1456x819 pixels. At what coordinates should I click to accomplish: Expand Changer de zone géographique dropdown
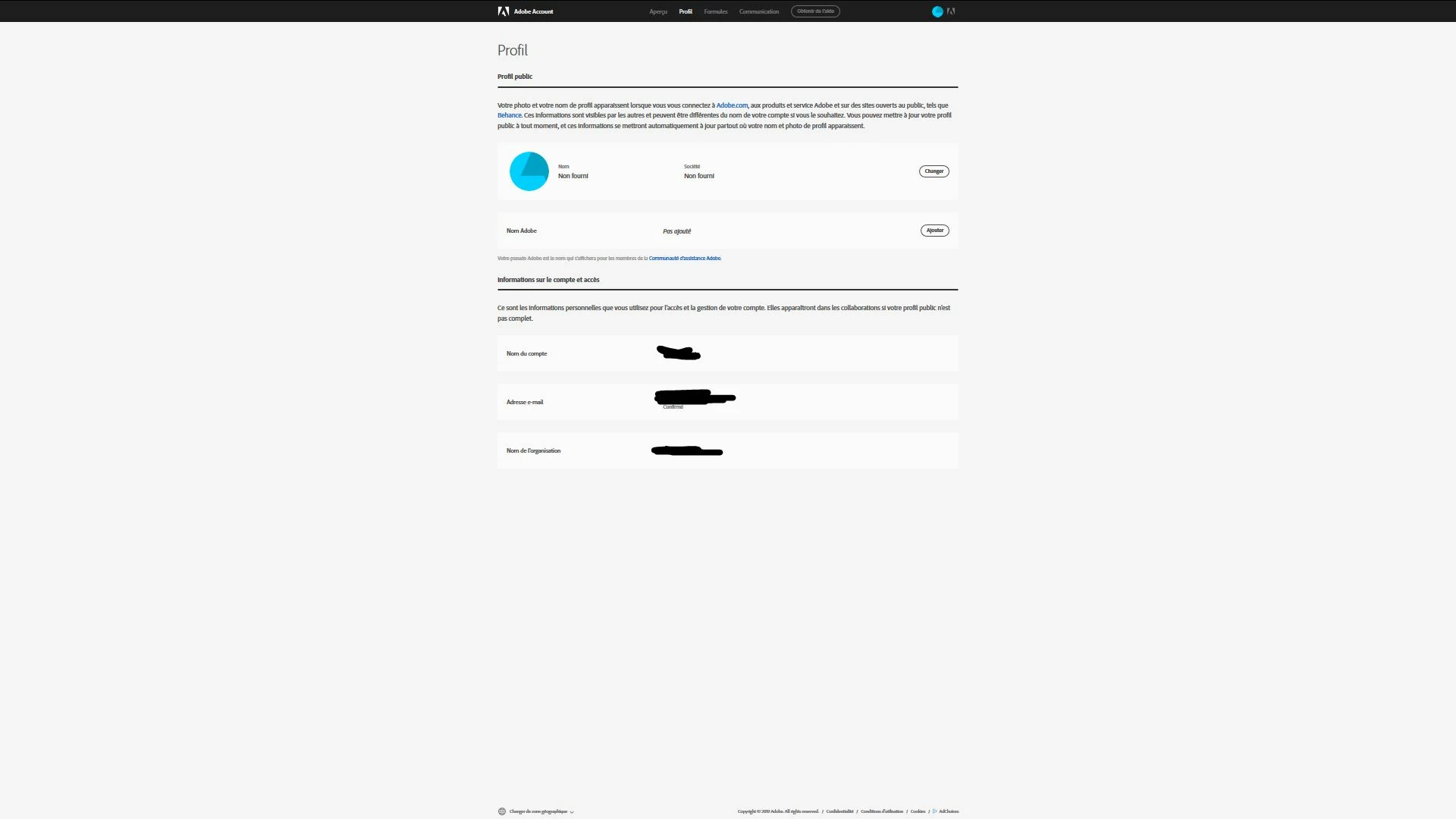(541, 811)
